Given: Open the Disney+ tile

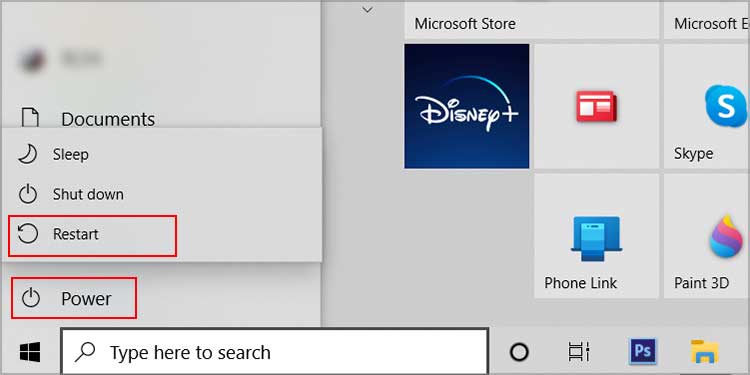Looking at the screenshot, I should pyautogui.click(x=466, y=106).
